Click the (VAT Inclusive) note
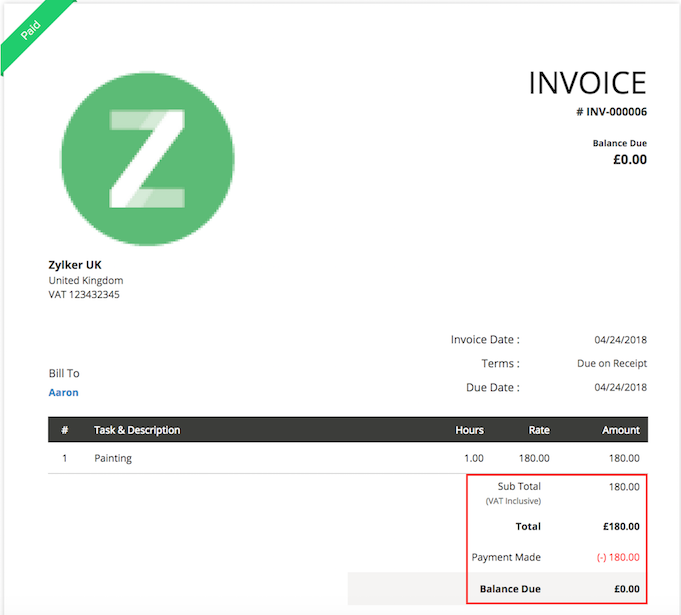The image size is (681, 615). tap(513, 501)
